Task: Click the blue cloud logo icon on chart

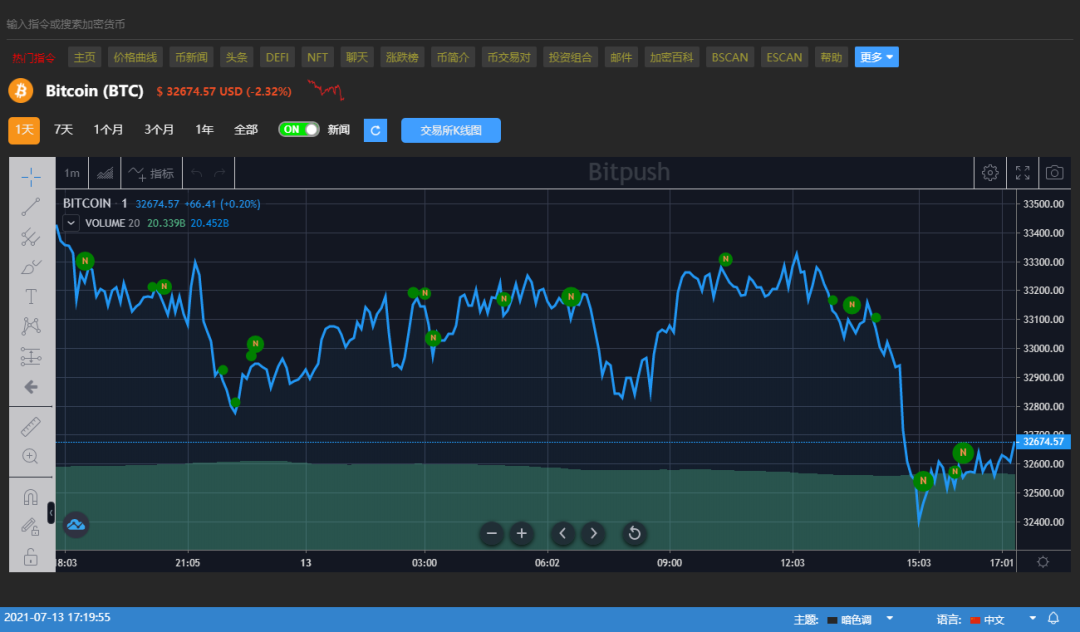Action: pos(76,525)
